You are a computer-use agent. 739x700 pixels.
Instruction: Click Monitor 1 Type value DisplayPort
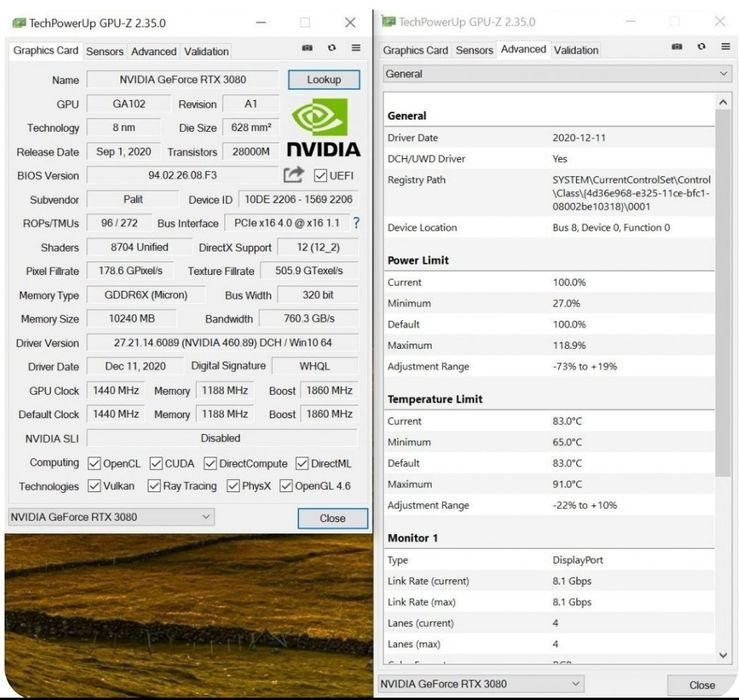tap(578, 560)
